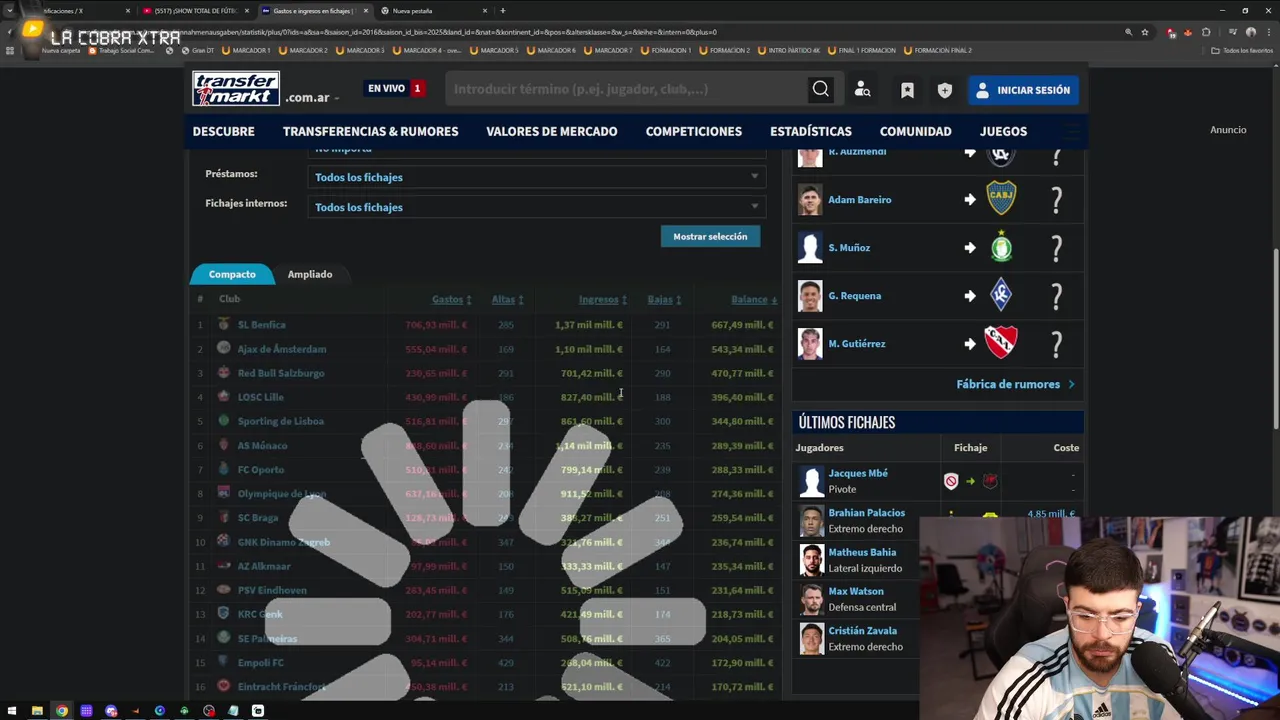Click Independiente crest beside M. Gutiérrez

pyautogui.click(x=1001, y=342)
